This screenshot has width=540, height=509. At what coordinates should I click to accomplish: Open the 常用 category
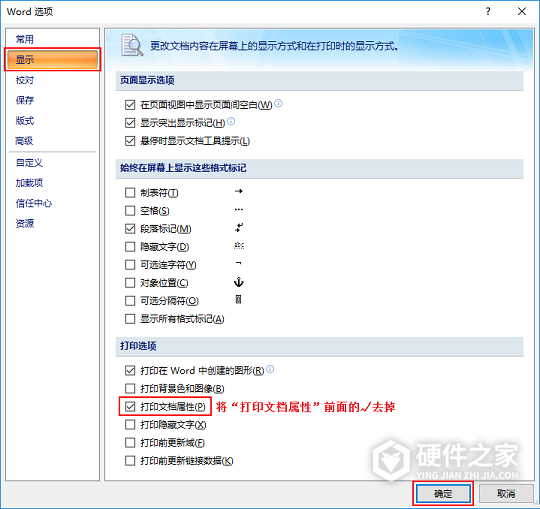25,39
